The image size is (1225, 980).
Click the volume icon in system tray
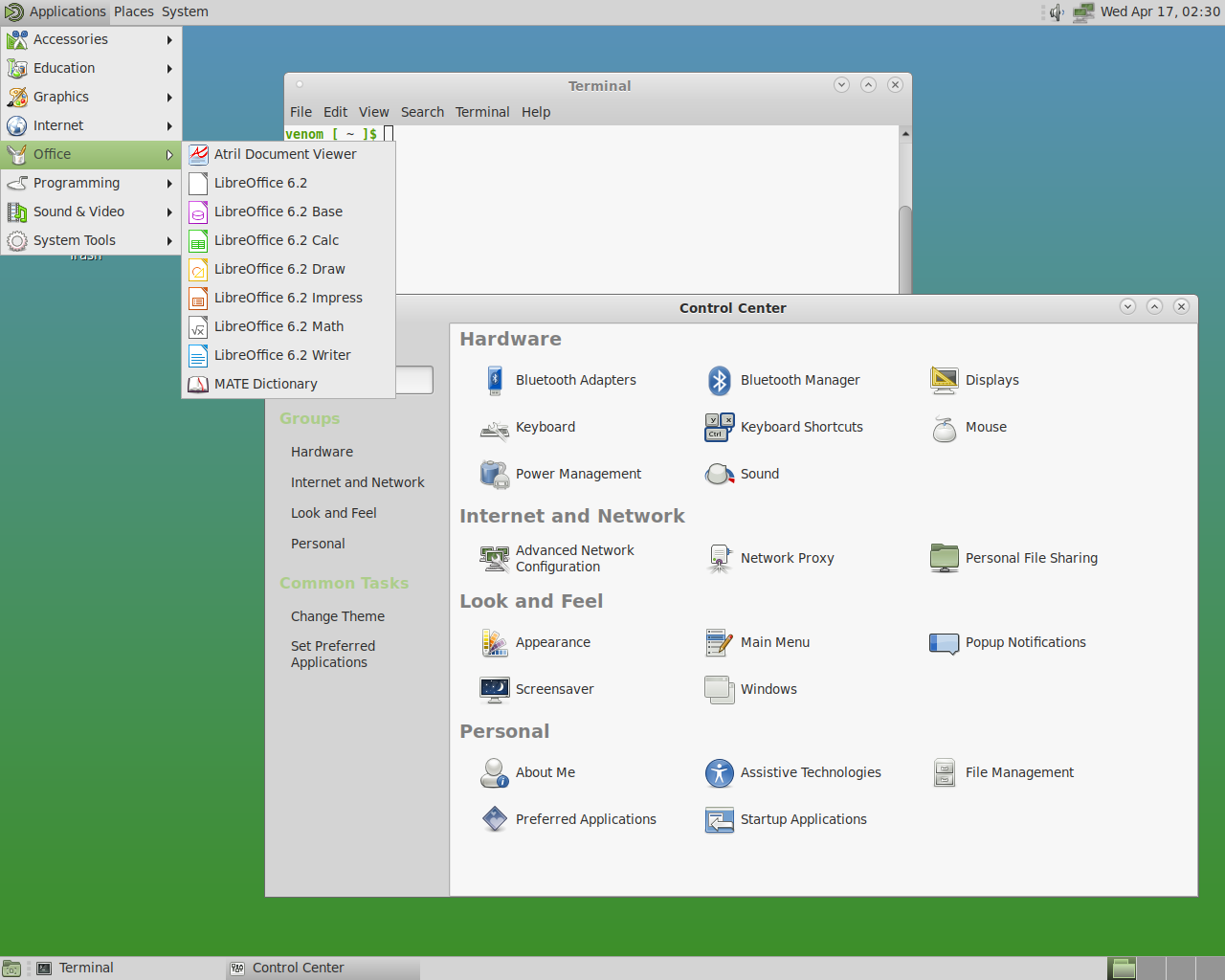point(1057,12)
